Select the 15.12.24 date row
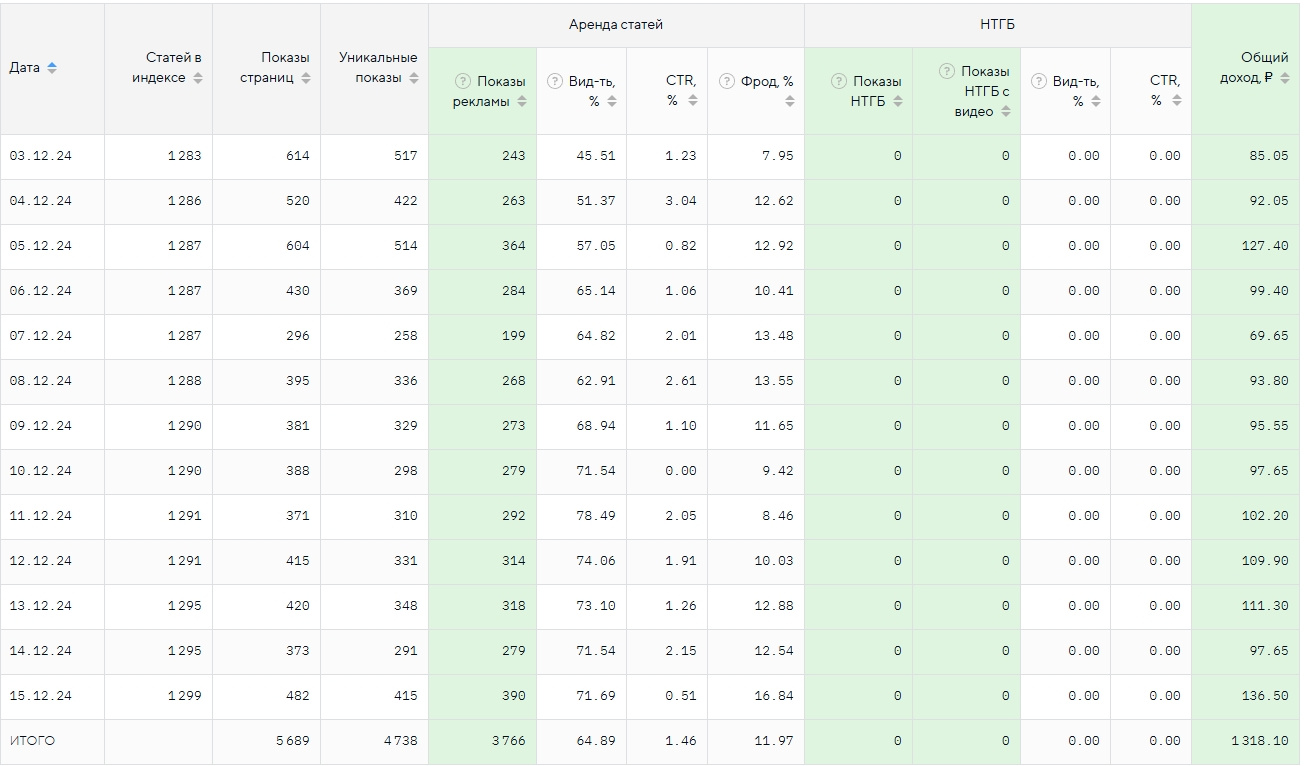Screen dimensions: 1306x766 (x=41, y=696)
